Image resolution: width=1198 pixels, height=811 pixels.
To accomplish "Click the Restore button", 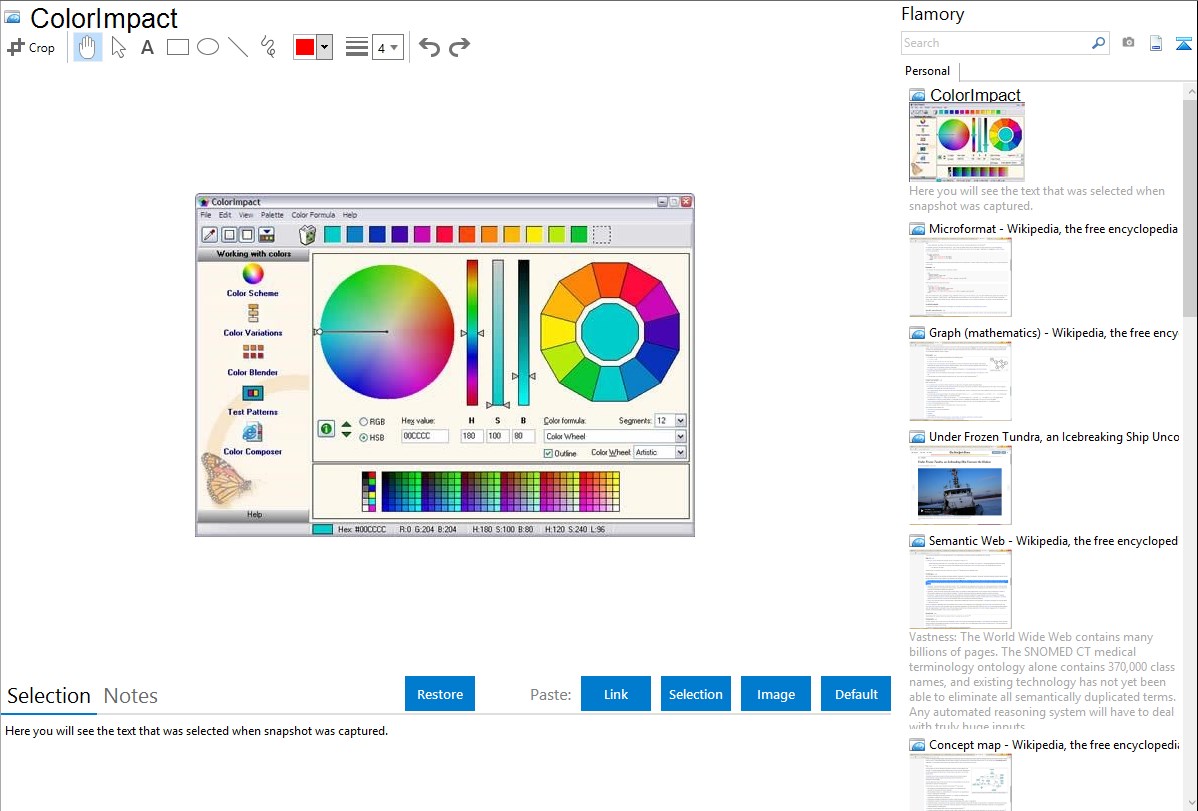I will coord(440,694).
